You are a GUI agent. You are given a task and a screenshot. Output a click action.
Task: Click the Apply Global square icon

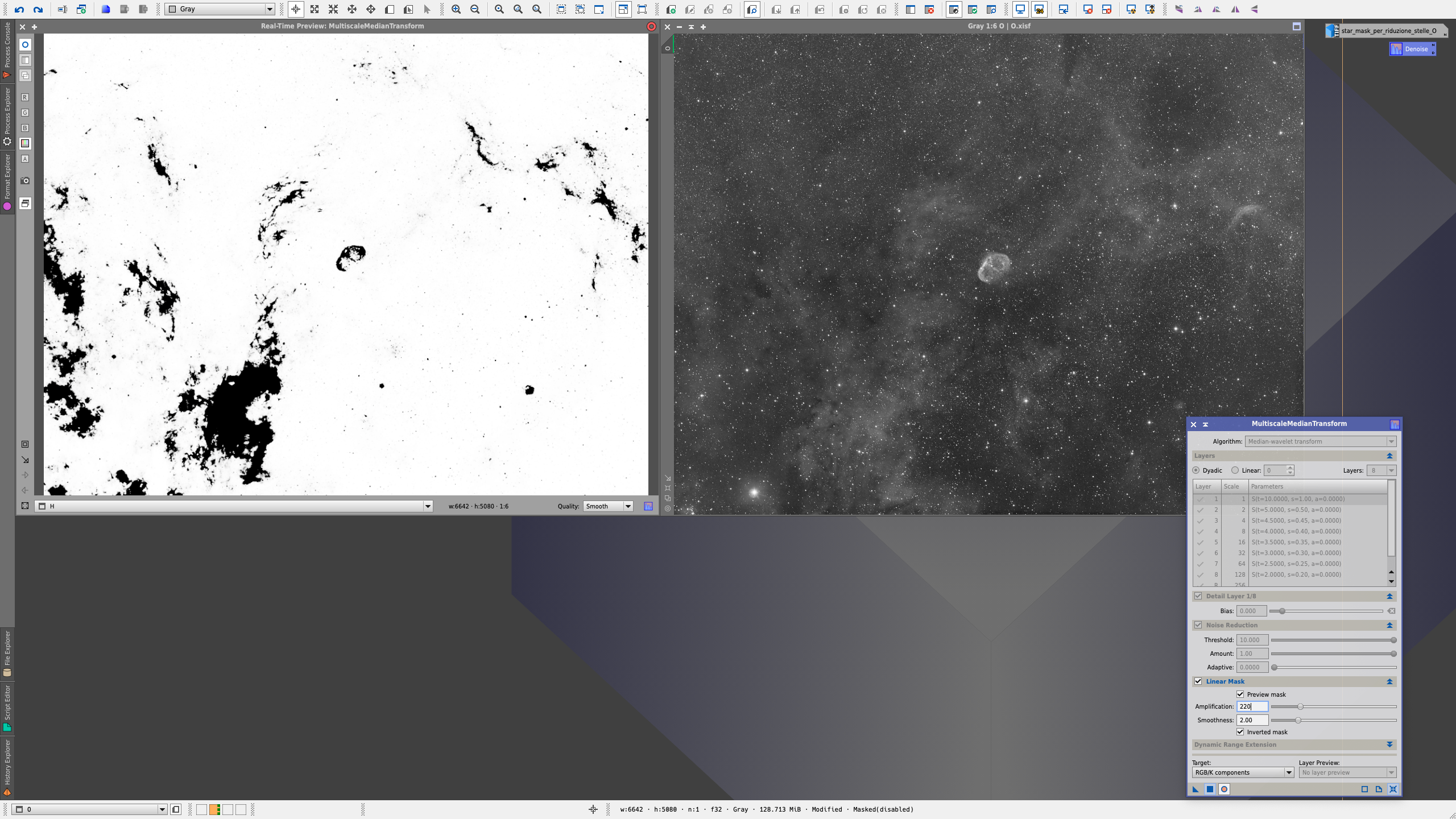[x=1210, y=789]
